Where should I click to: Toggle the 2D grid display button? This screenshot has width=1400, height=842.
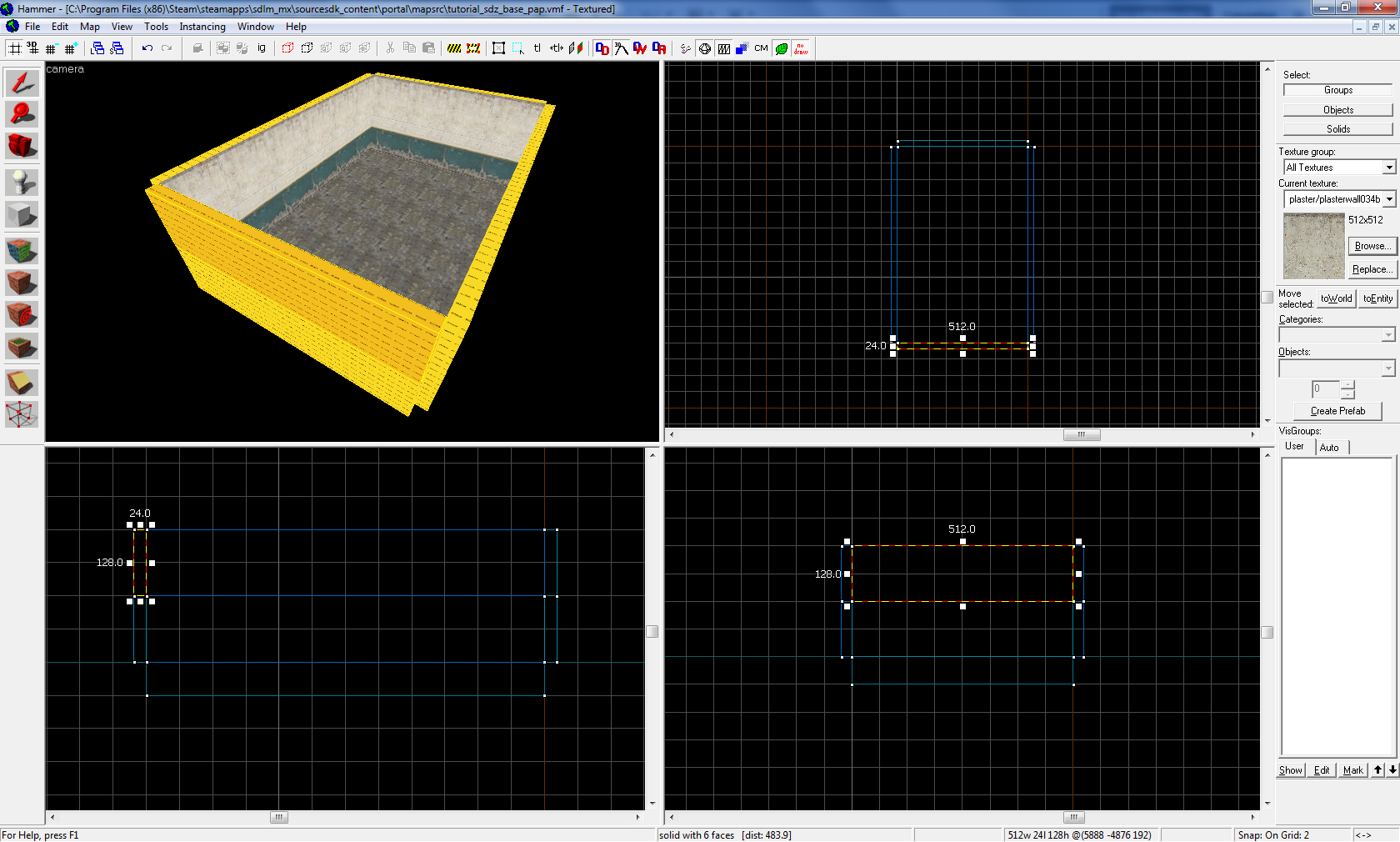tap(15, 48)
